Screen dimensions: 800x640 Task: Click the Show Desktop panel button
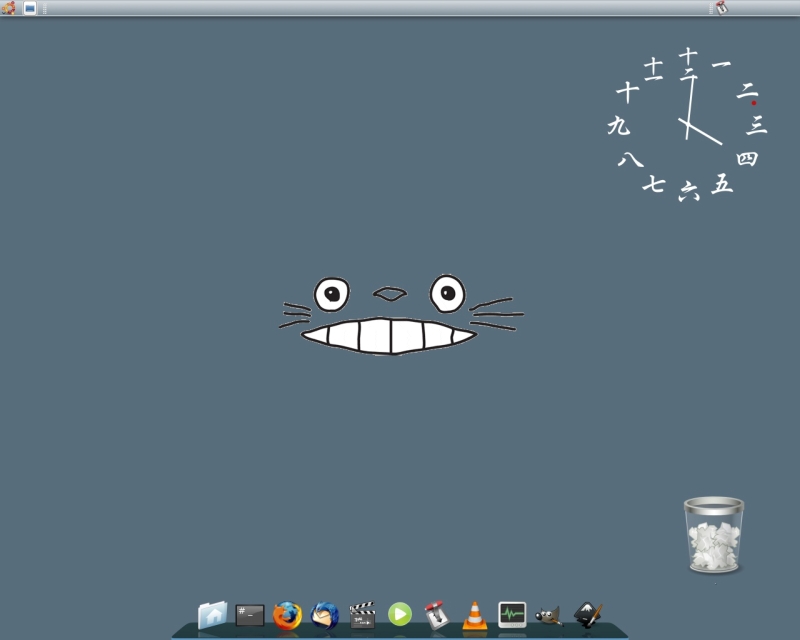point(30,8)
